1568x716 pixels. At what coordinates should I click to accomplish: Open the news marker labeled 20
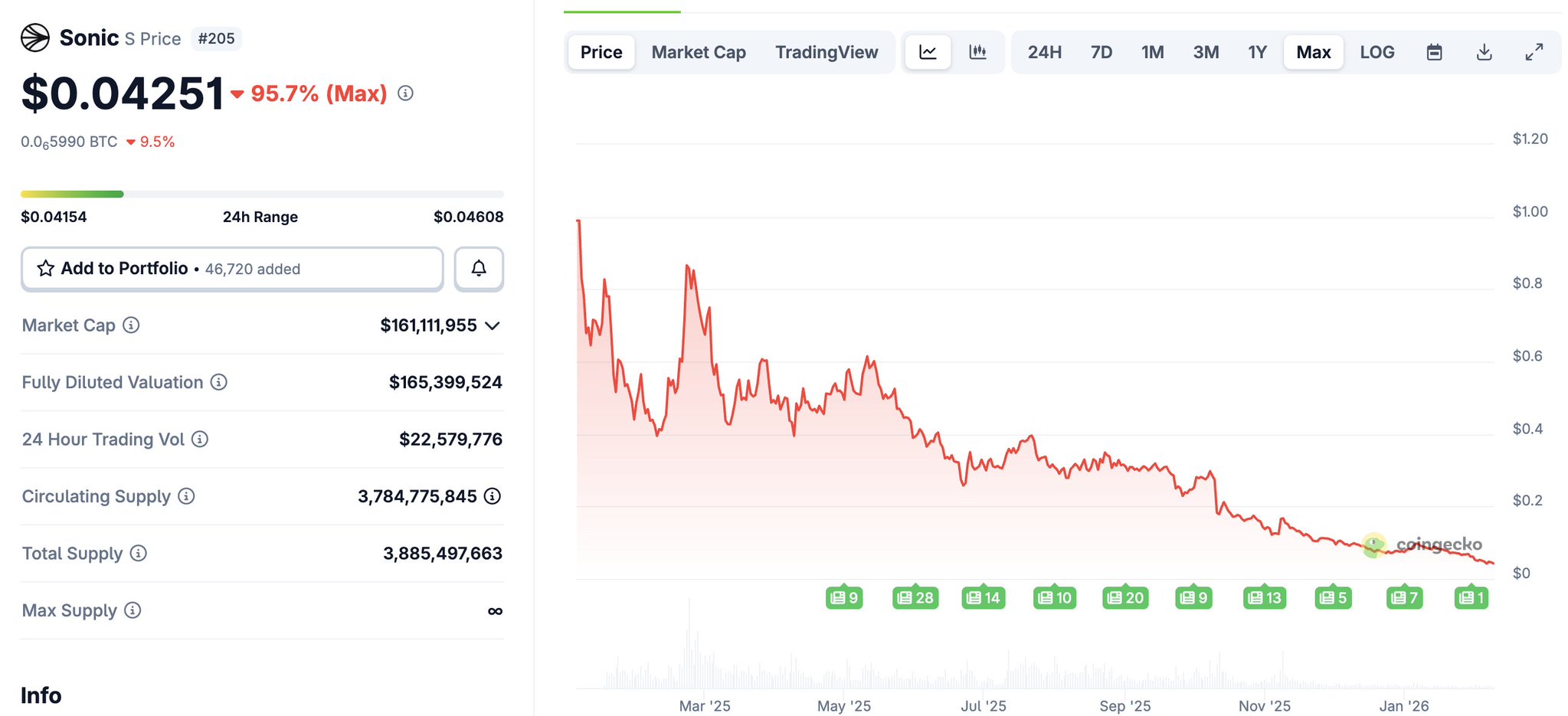[x=1125, y=597]
